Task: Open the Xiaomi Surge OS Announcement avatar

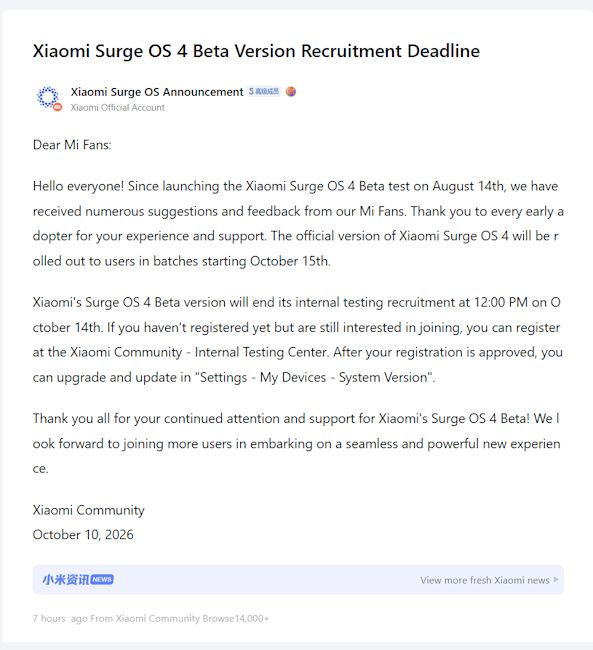Action: coord(48,98)
